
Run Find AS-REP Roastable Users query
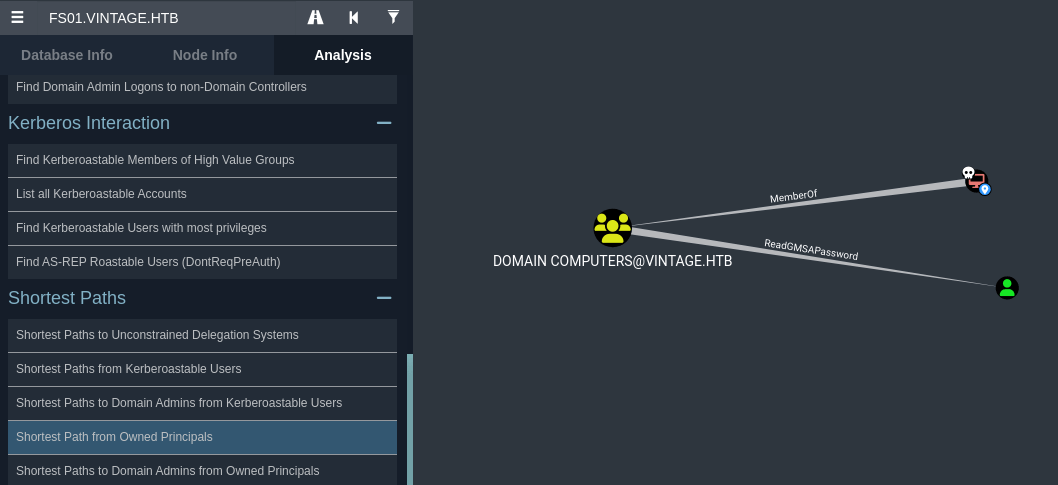[x=148, y=262]
